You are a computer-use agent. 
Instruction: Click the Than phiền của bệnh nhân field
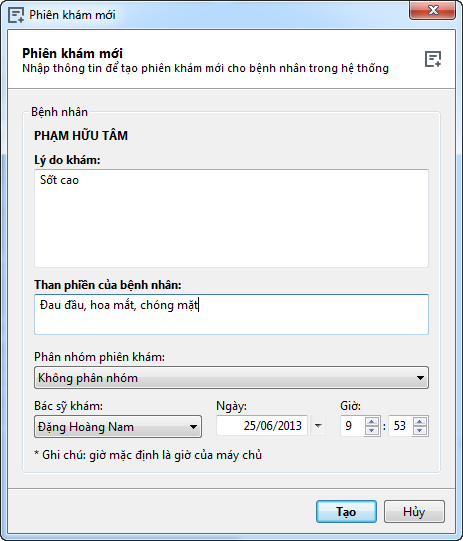(x=232, y=314)
